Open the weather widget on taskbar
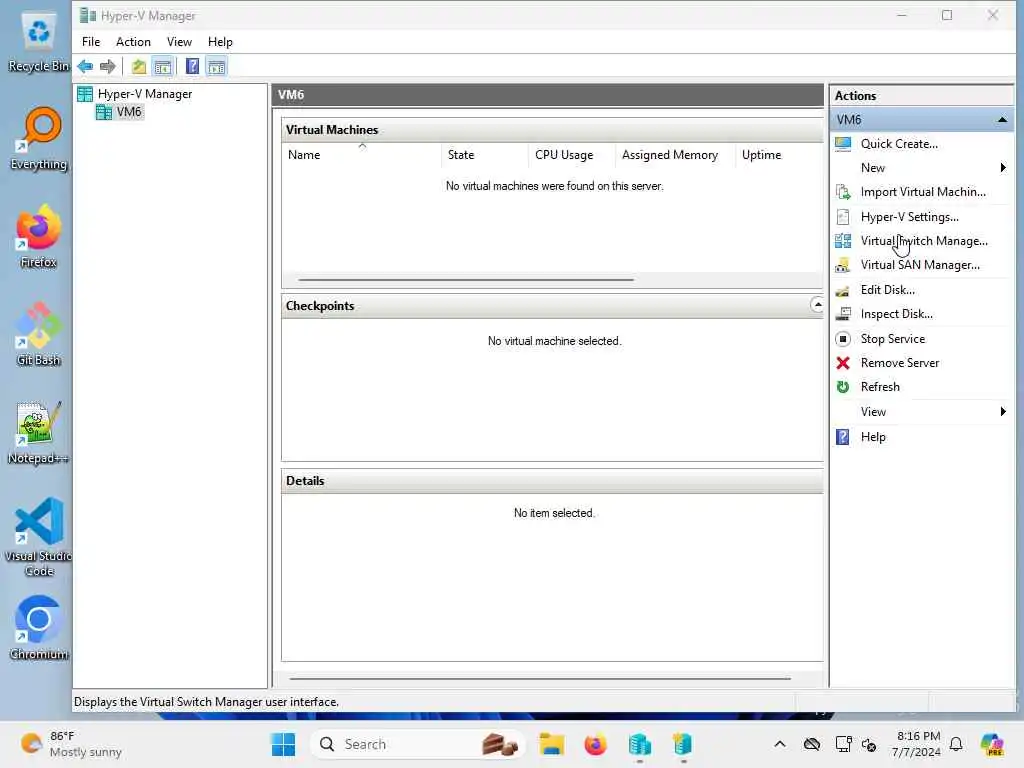This screenshot has height=768, width=1024. (71, 744)
